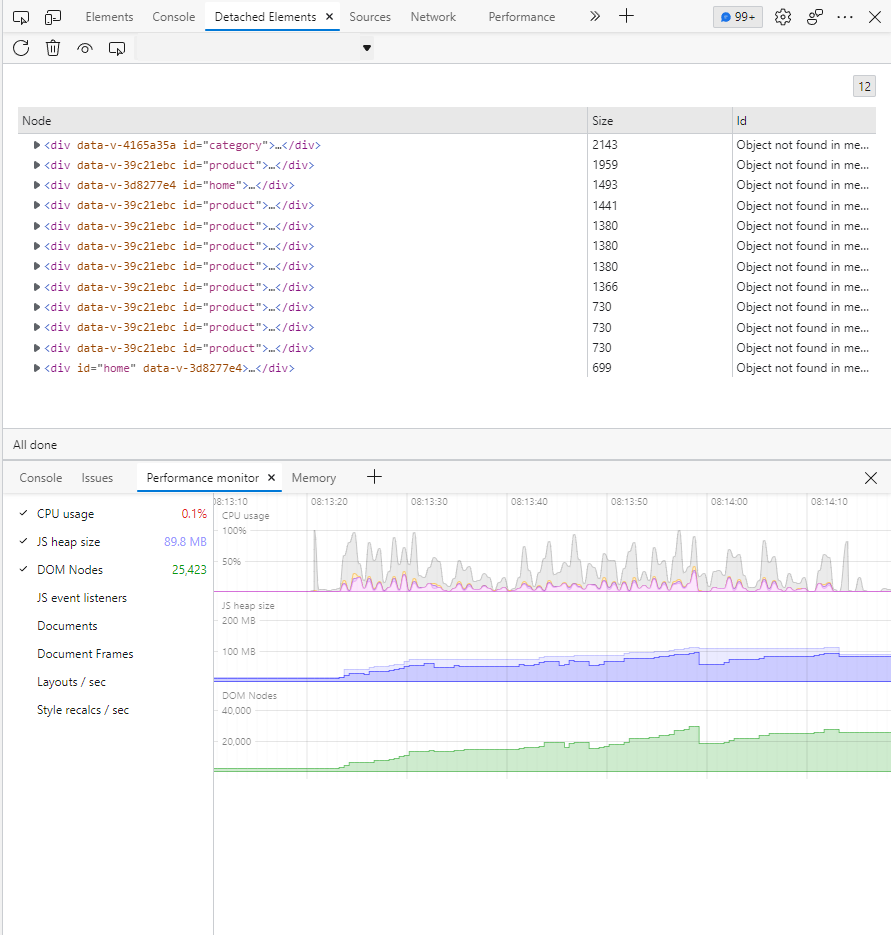
Task: Open the filter dropdown arrow
Action: (x=366, y=47)
